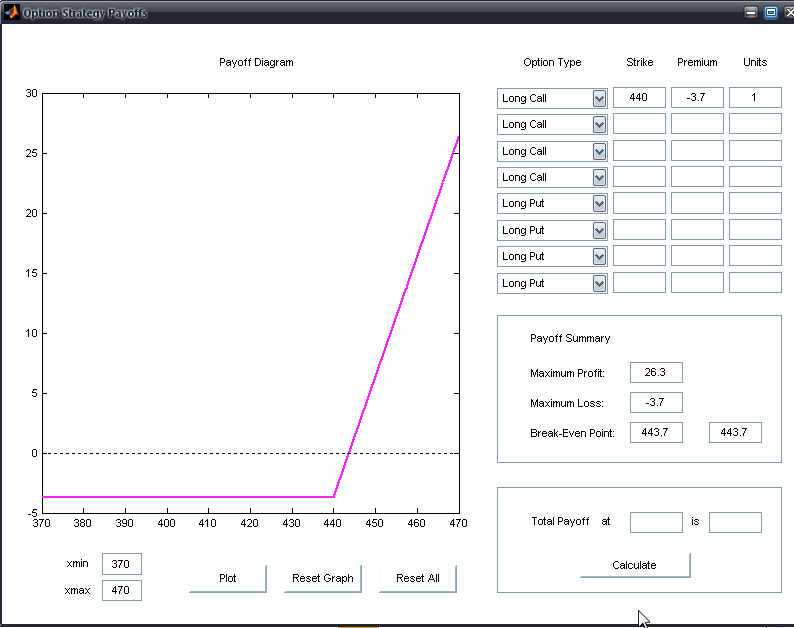Click the Maximum Profit field showing 26.3
The image size is (794, 628).
coord(656,372)
